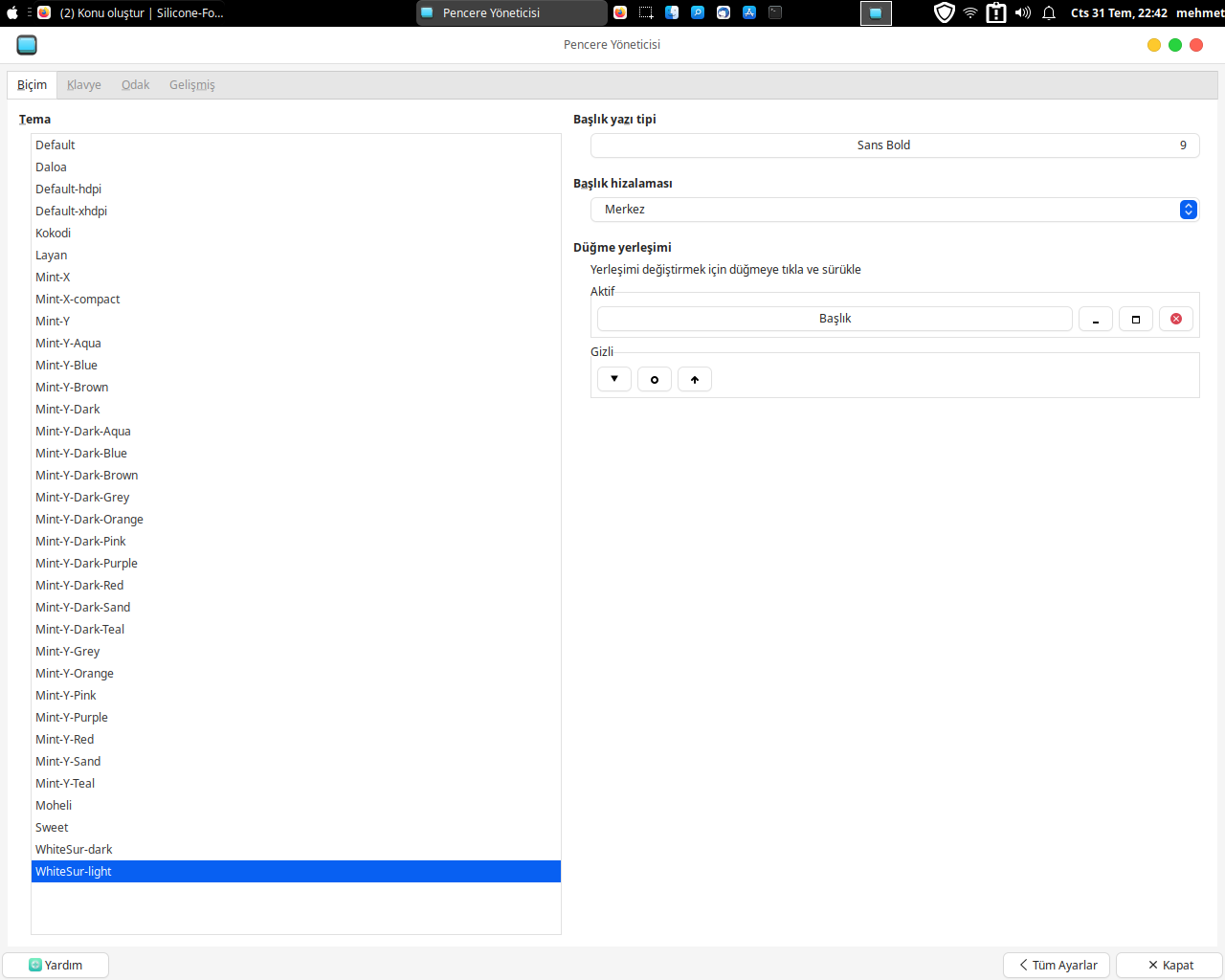Select the Daloa theme
The image size is (1225, 980).
tap(296, 167)
